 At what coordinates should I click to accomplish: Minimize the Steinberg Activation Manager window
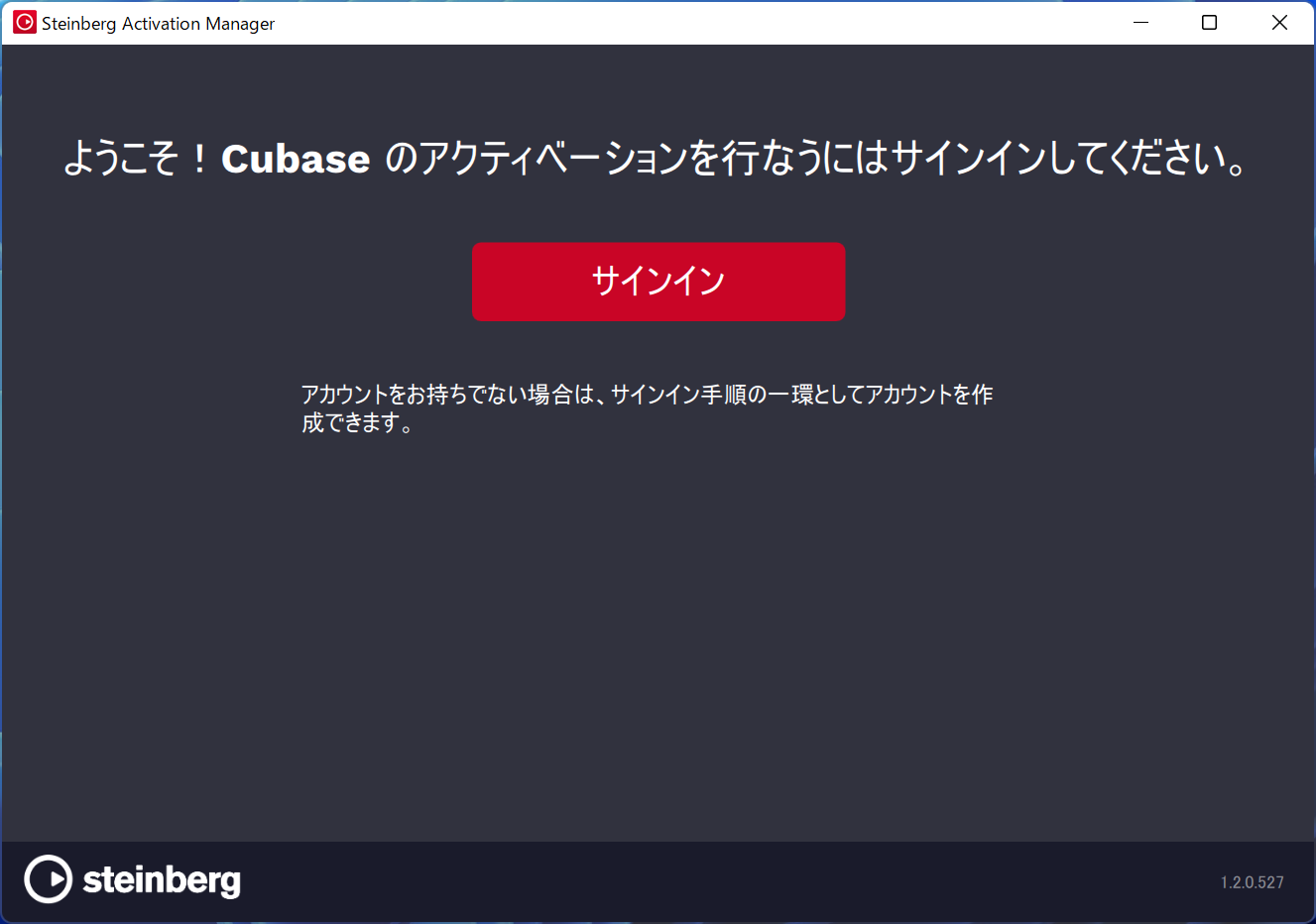1141,22
